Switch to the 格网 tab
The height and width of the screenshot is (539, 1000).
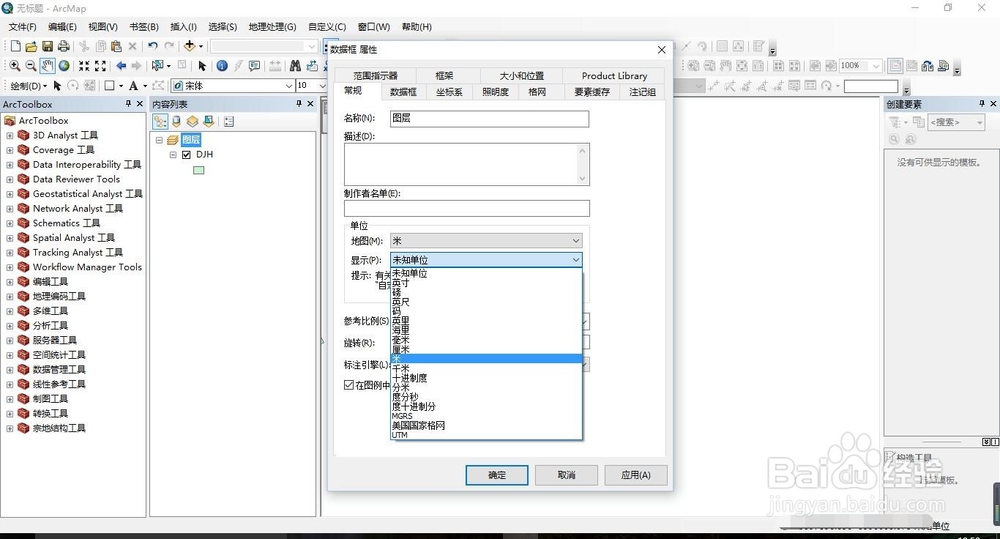pyautogui.click(x=537, y=92)
